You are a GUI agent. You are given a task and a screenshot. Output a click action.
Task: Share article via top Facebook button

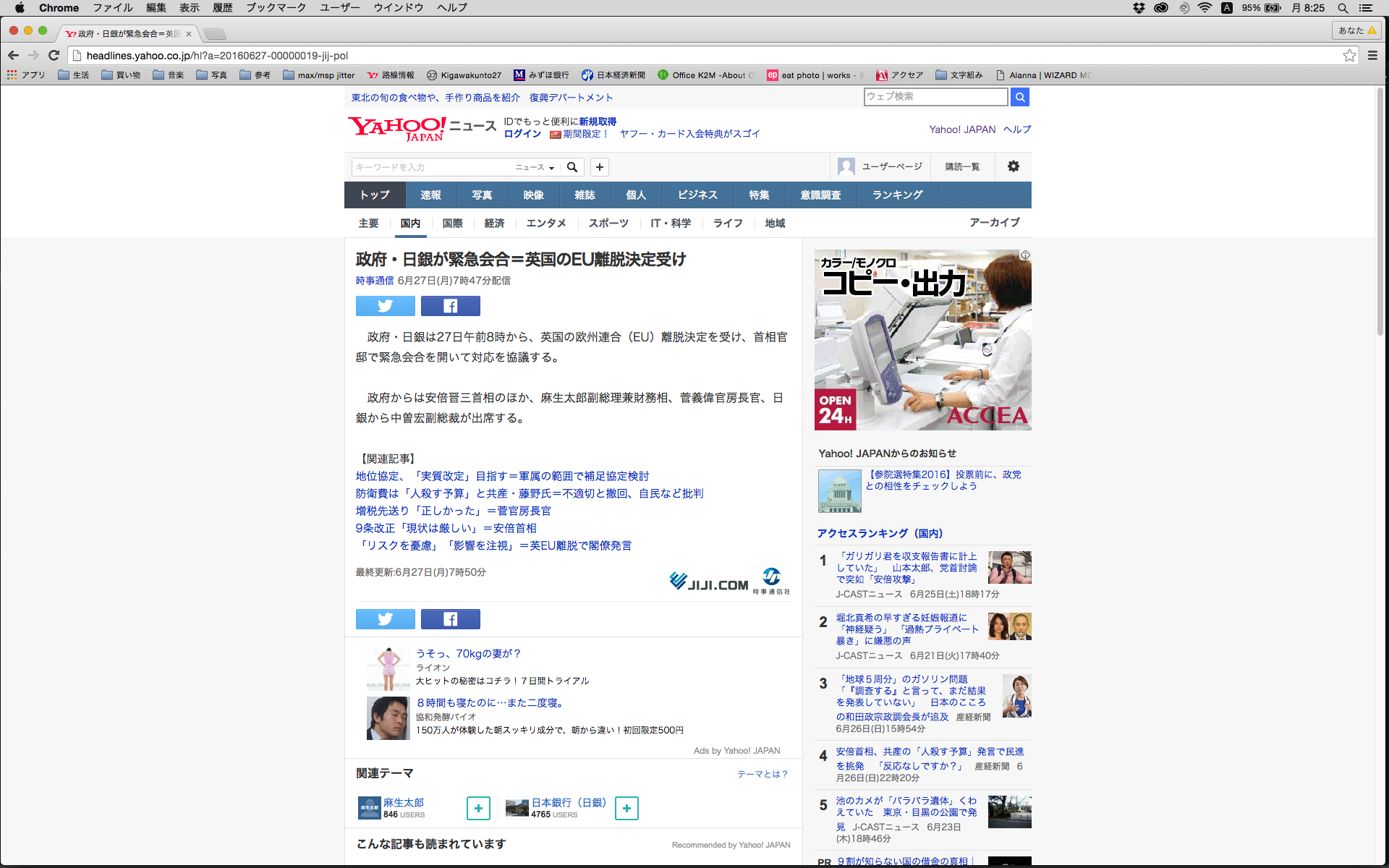[450, 306]
